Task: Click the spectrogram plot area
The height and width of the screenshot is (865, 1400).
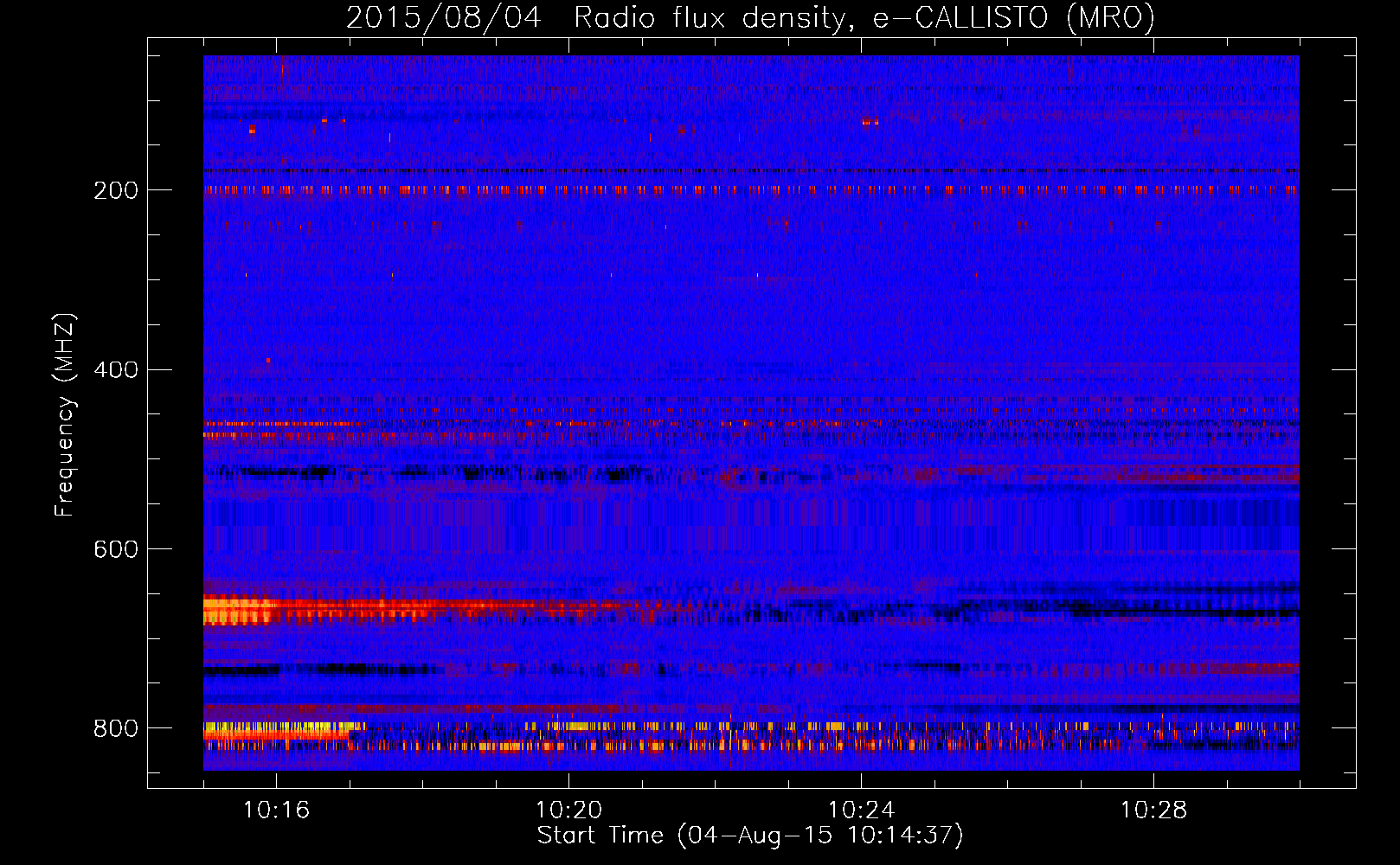Action: tap(751, 413)
